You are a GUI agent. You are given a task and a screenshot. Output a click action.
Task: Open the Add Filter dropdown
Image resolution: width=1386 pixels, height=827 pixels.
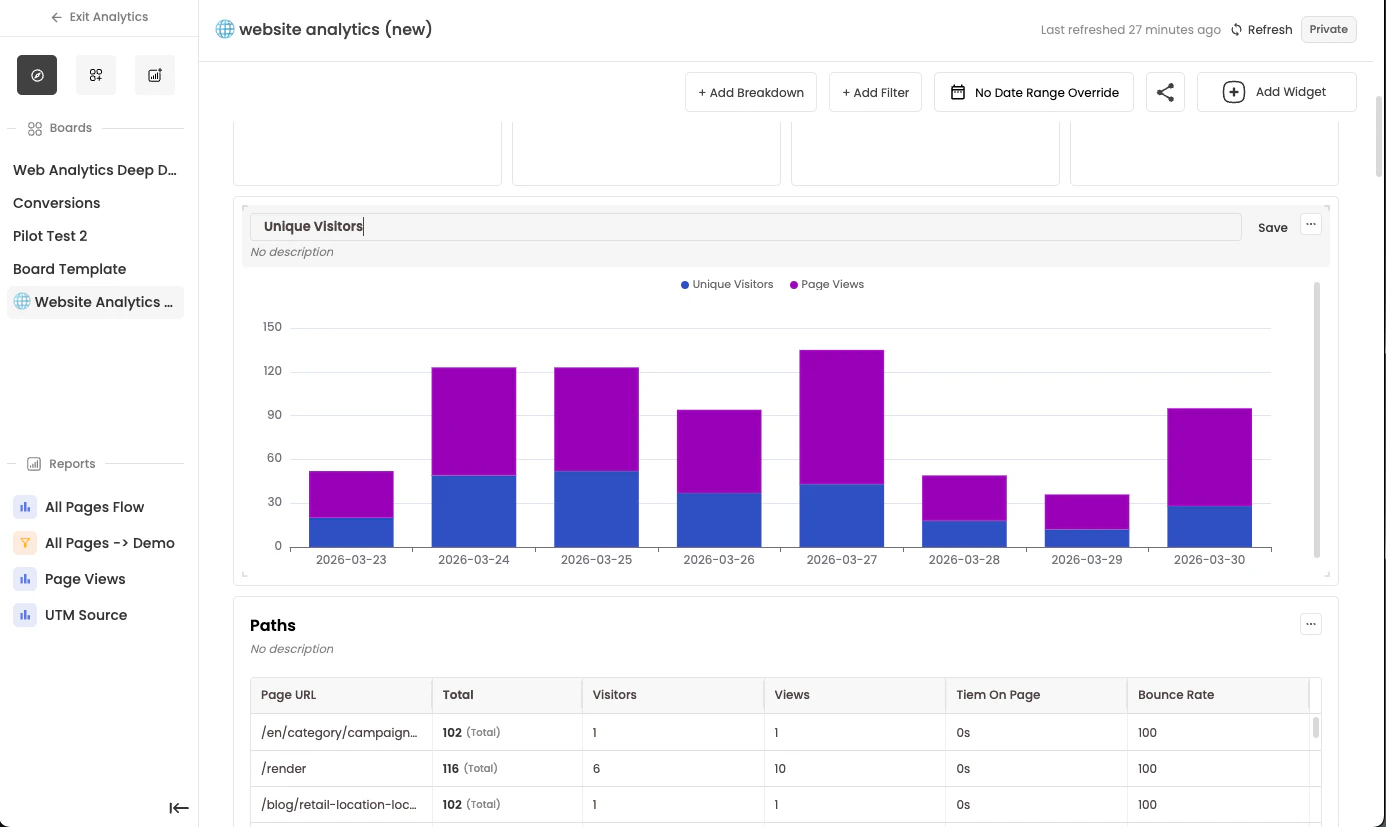(875, 92)
